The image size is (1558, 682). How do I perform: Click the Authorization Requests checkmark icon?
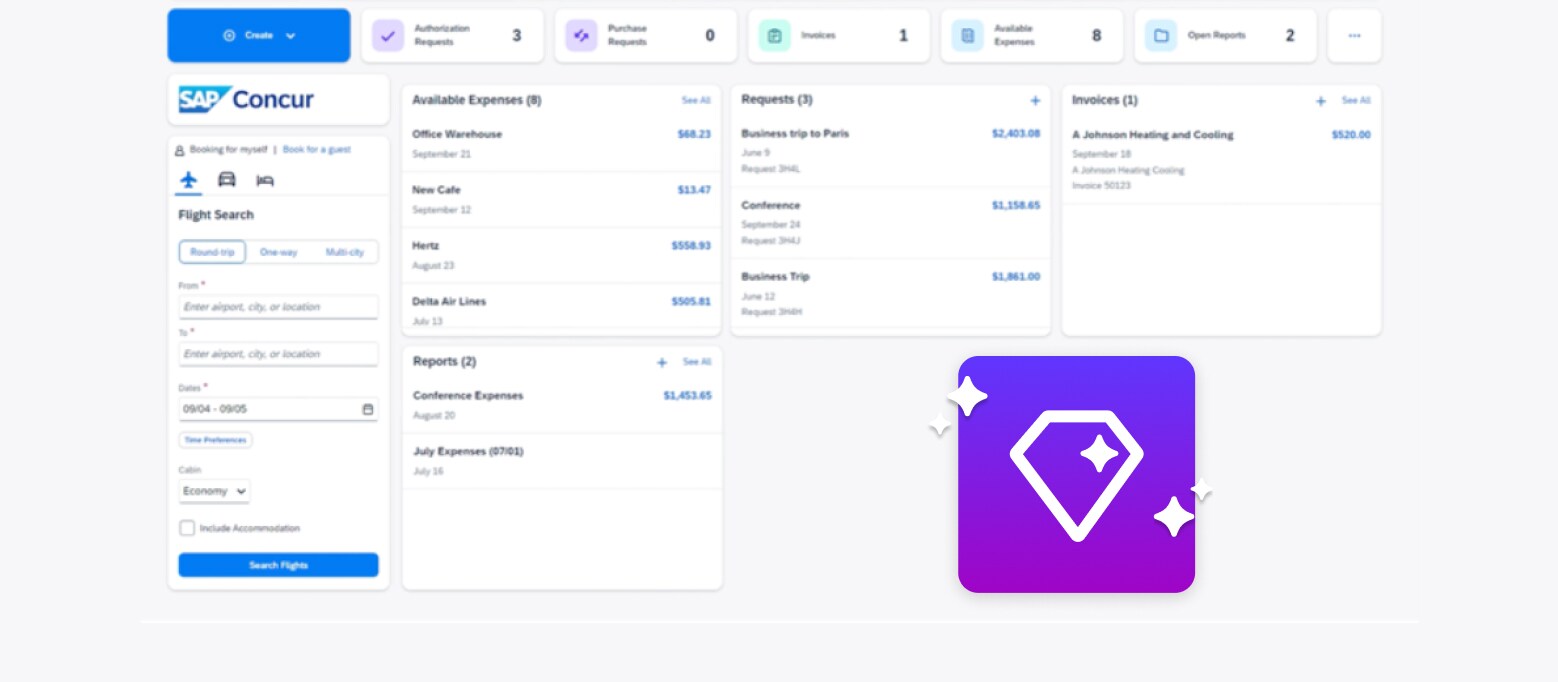[388, 36]
